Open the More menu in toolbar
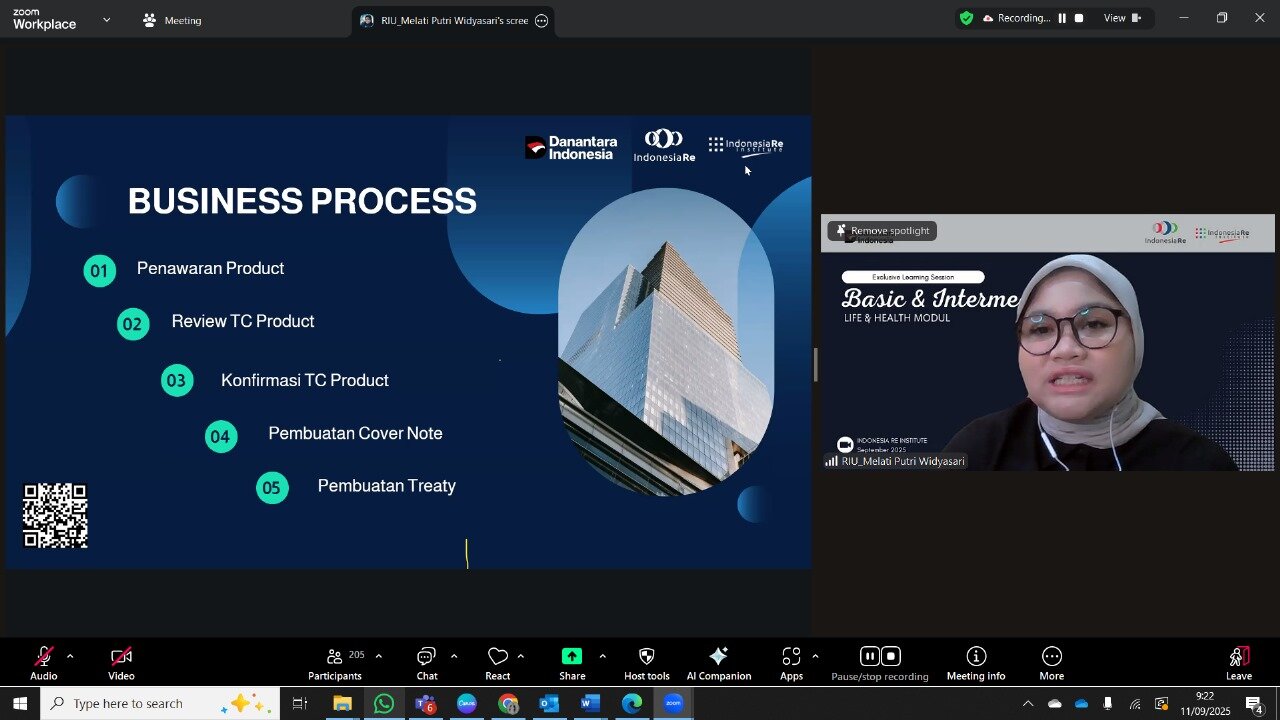 coord(1051,663)
